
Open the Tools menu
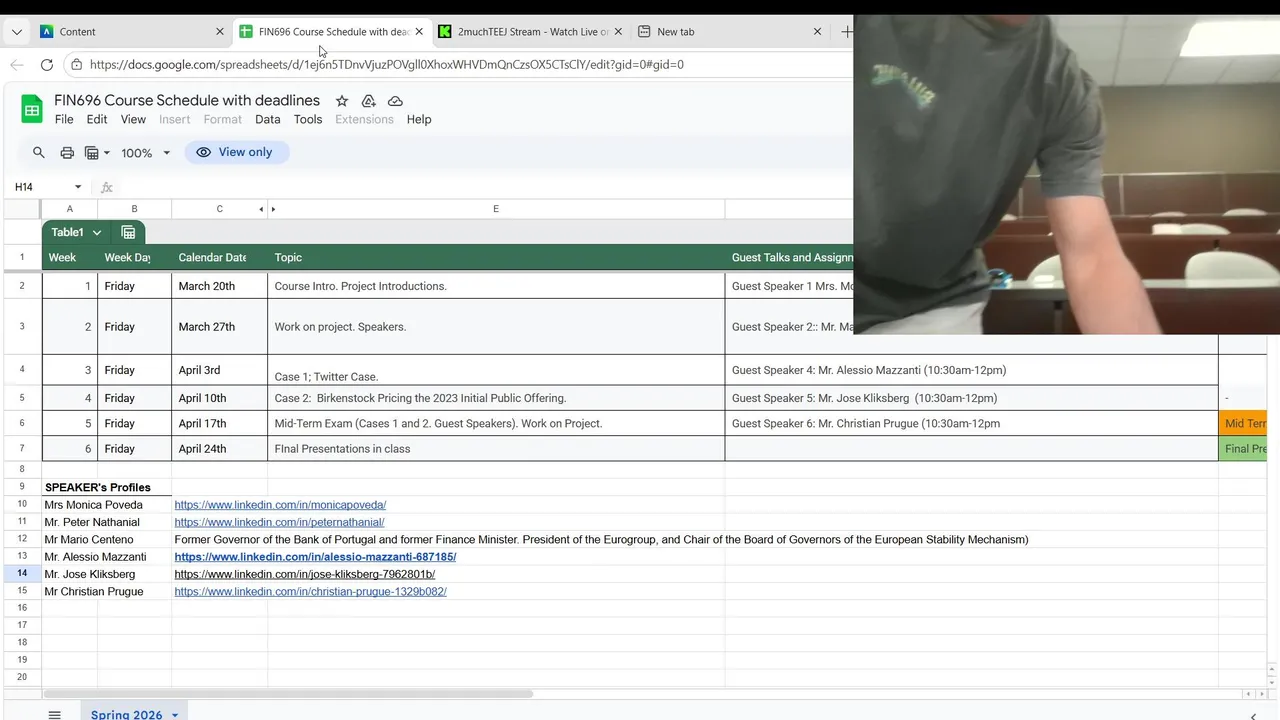(x=308, y=119)
